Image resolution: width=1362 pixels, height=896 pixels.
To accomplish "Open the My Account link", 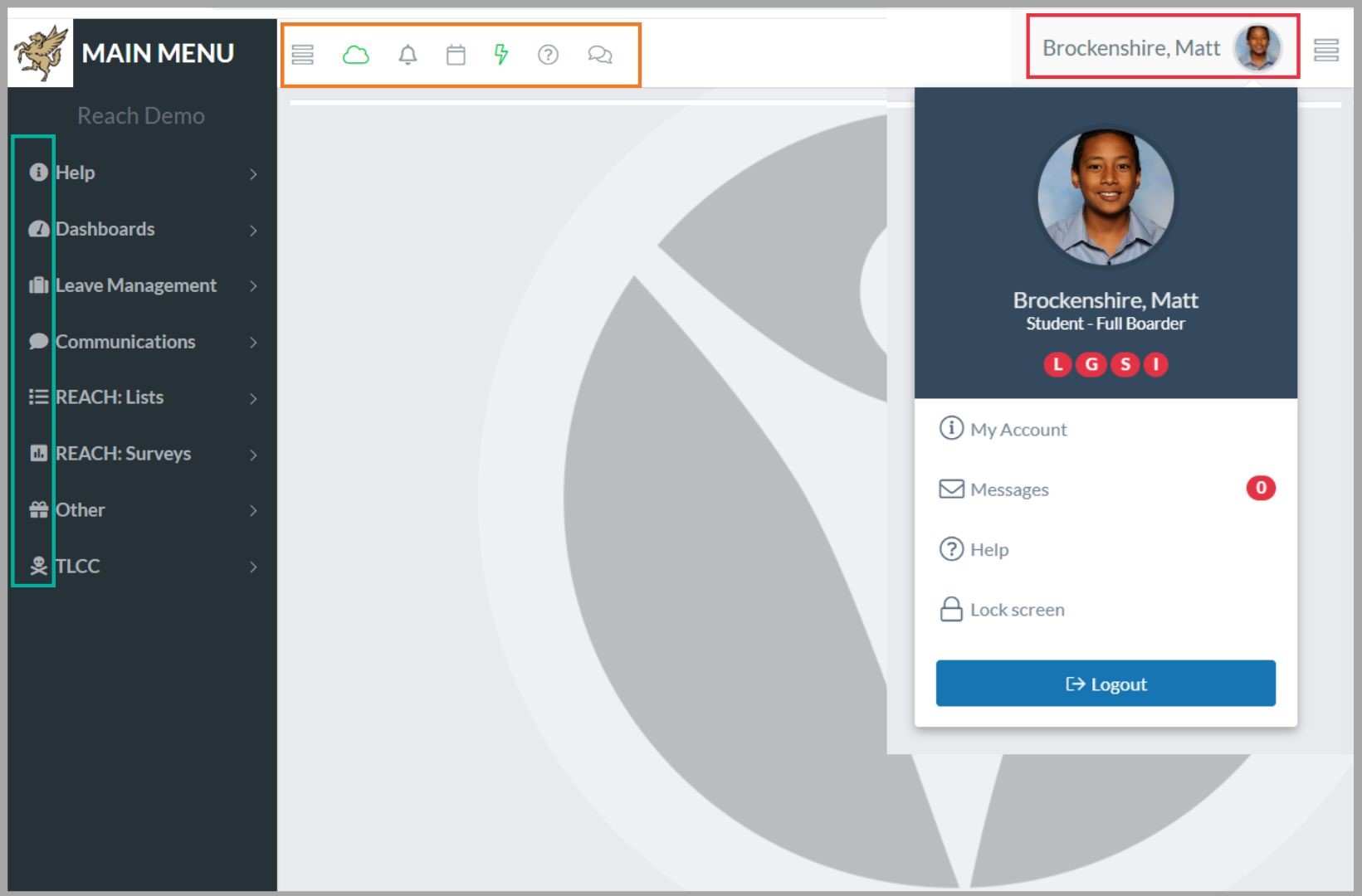I will [1018, 430].
